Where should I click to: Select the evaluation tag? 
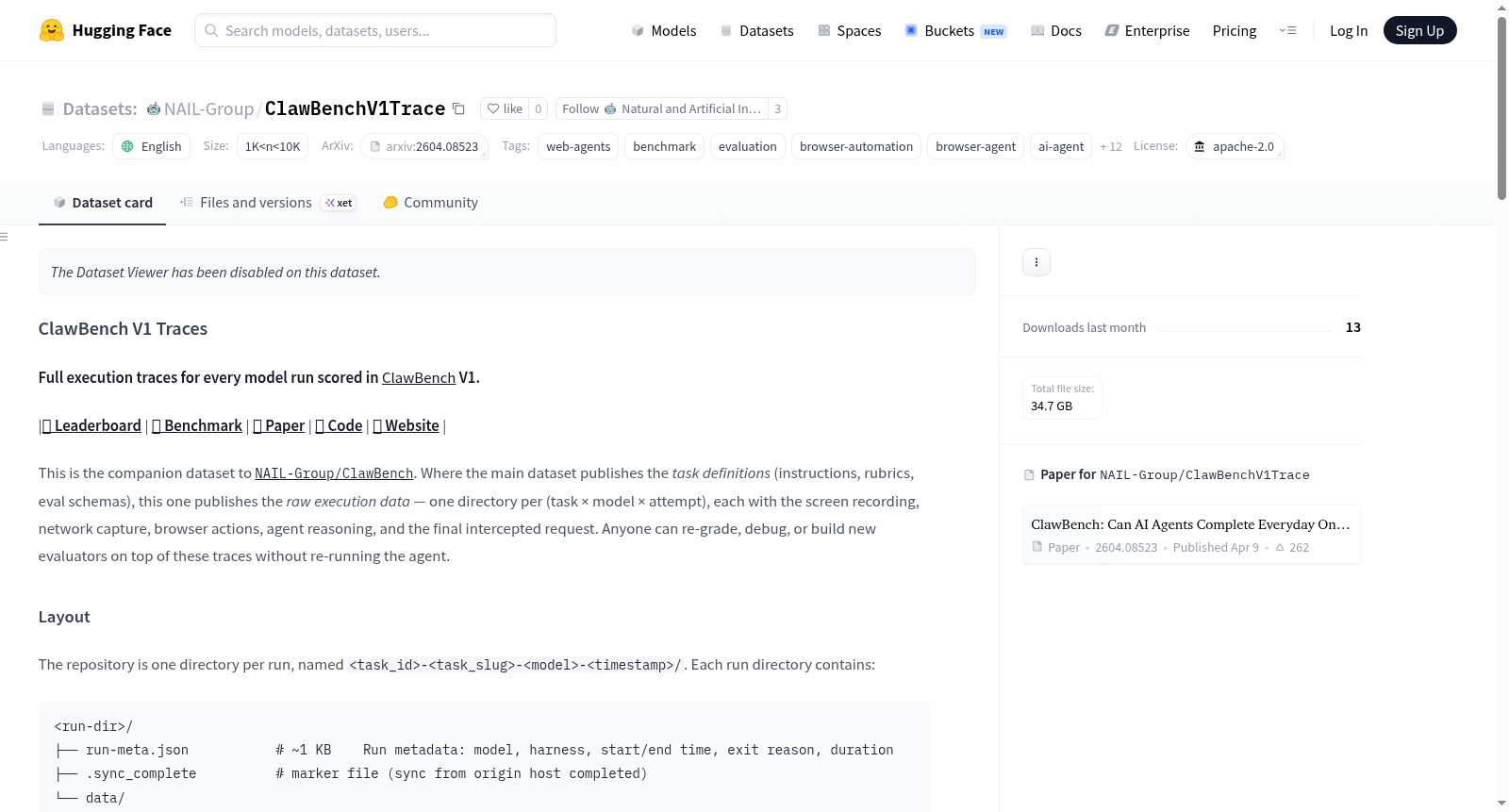pos(748,146)
